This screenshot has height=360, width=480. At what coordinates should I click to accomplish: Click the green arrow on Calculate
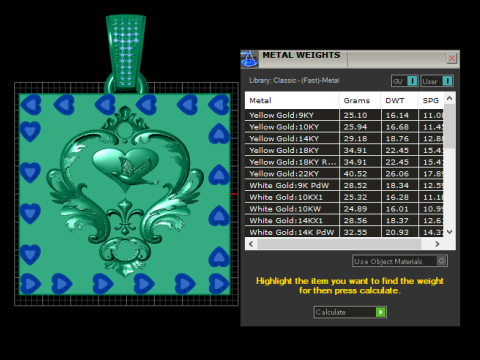point(381,312)
